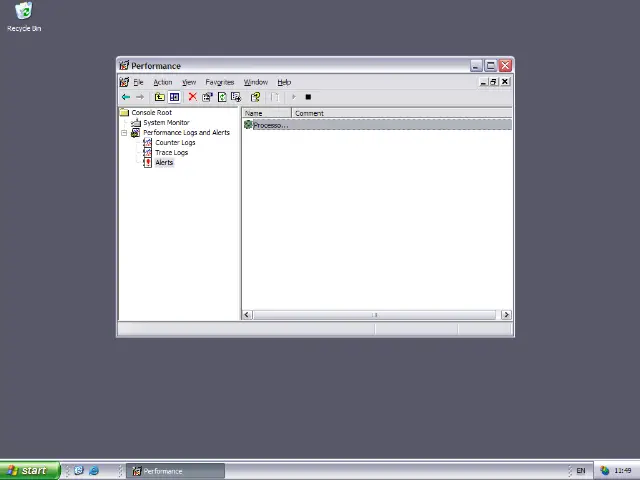
Task: Toggle Show/Hide Console Tree icon
Action: pos(174,97)
